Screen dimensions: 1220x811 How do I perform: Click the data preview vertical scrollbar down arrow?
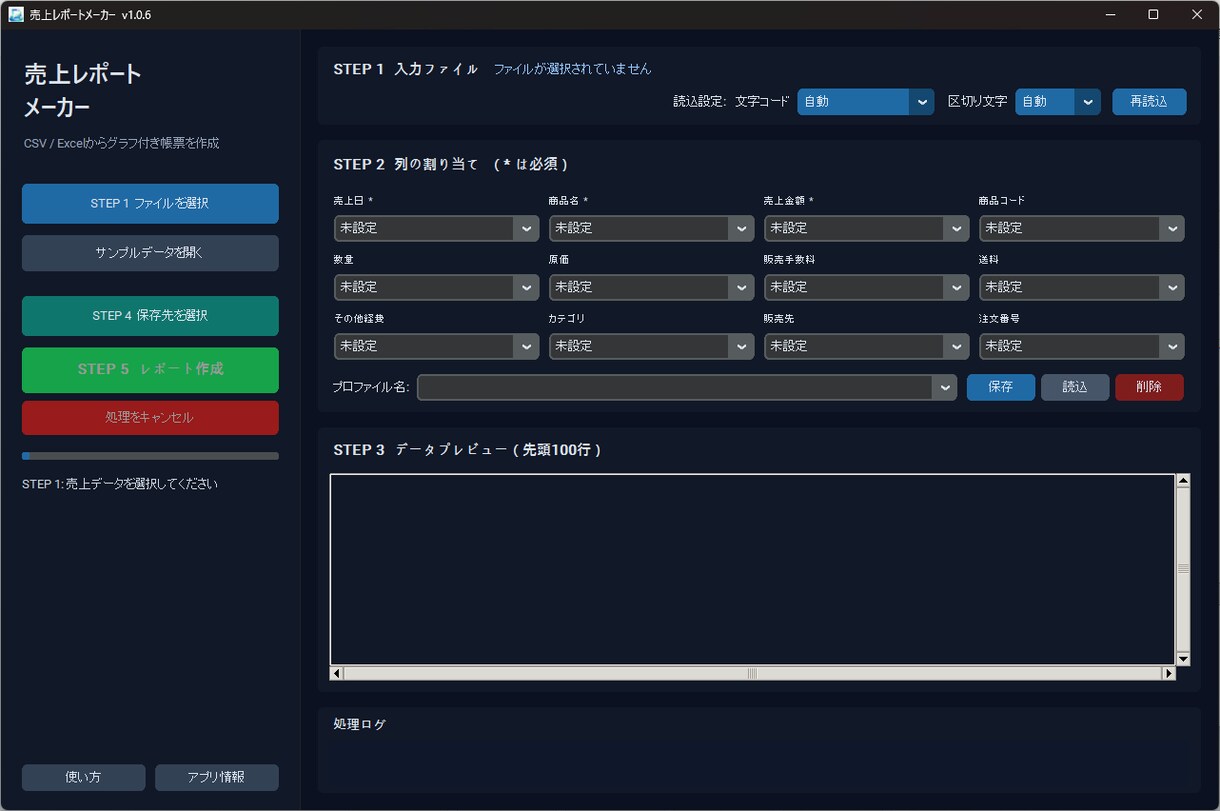pos(1183,659)
